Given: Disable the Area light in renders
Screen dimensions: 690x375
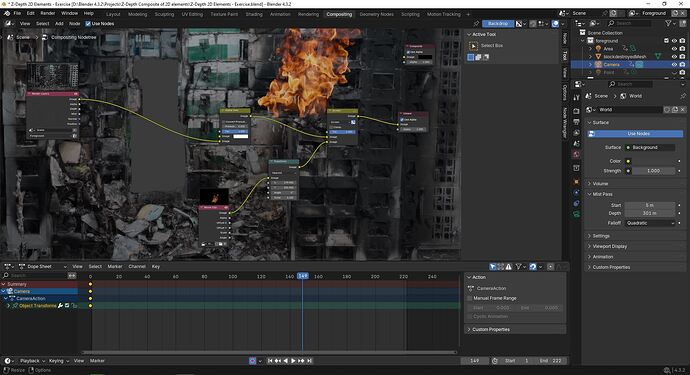Looking at the screenshot, I should (682, 48).
